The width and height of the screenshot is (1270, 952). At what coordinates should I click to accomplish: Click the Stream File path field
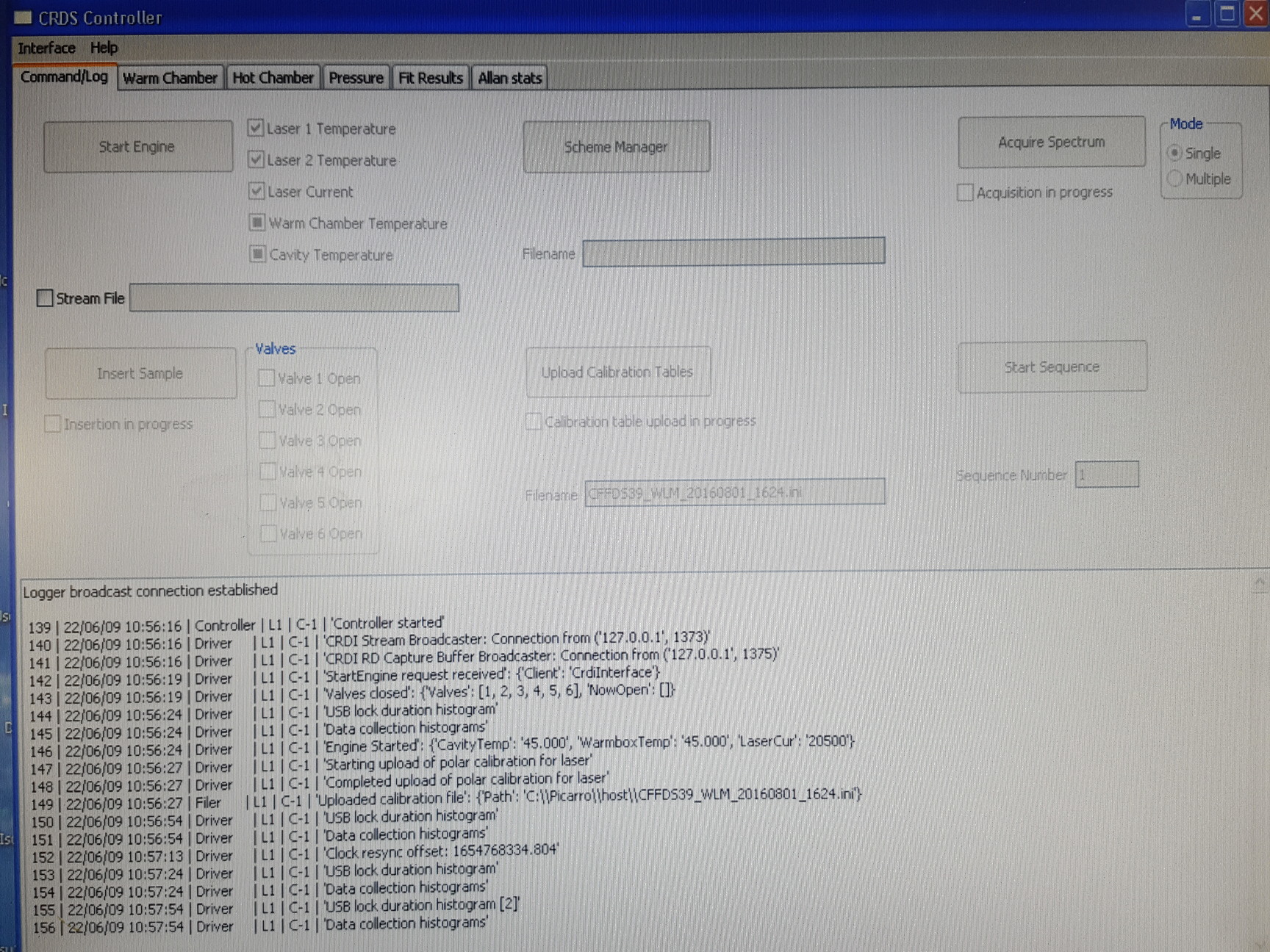click(294, 298)
